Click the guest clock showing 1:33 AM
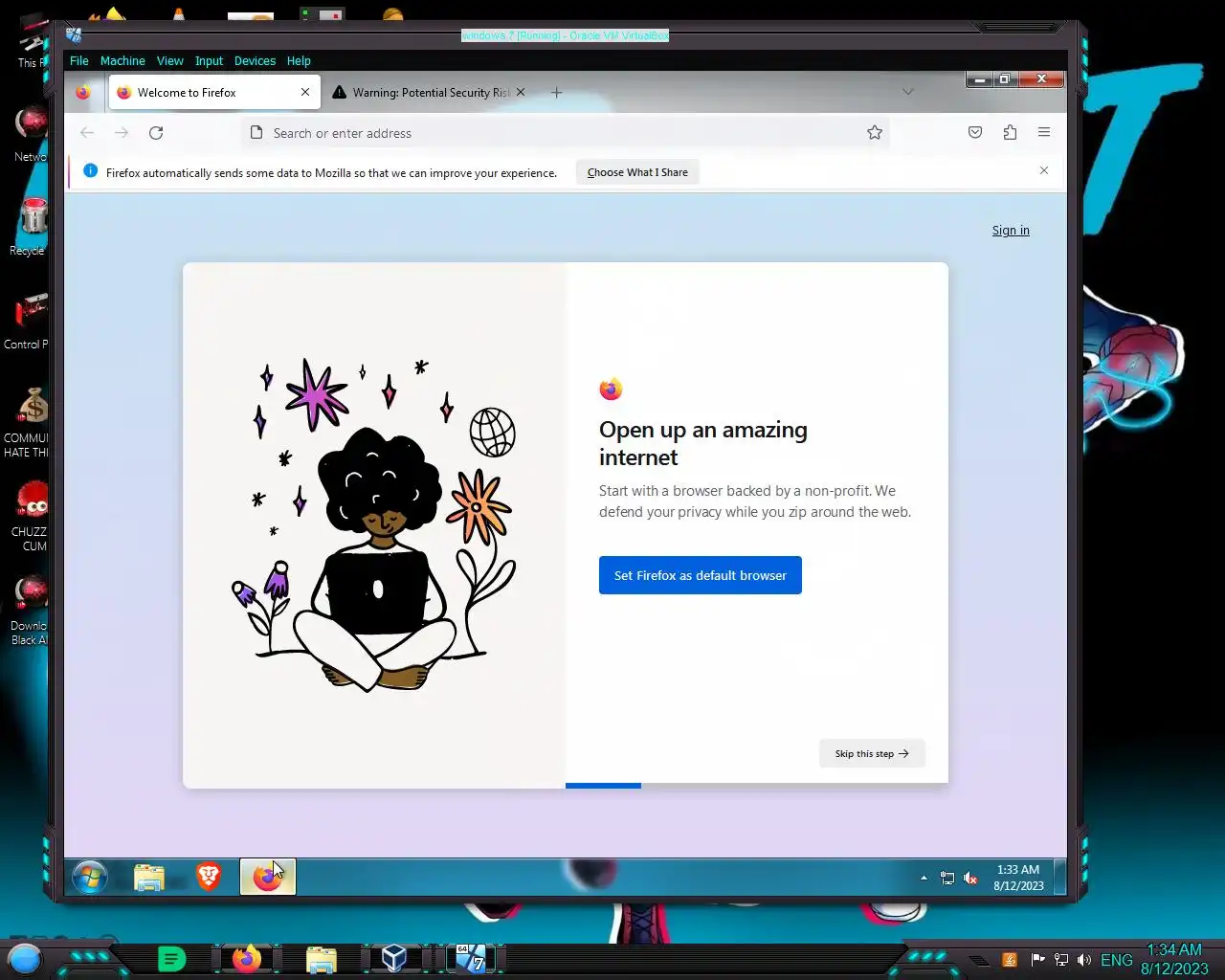1225x980 pixels. pyautogui.click(x=1018, y=877)
